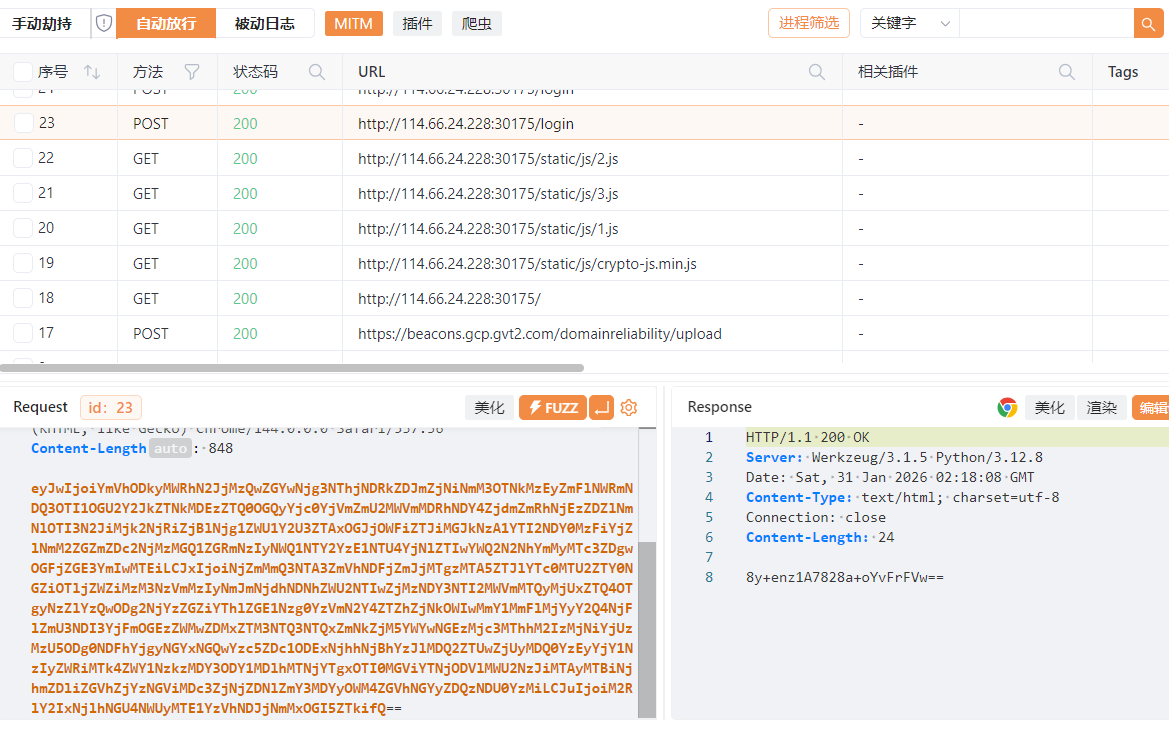Select the static/js/2.js URL
This screenshot has width=1169, height=734.
[x=488, y=159]
